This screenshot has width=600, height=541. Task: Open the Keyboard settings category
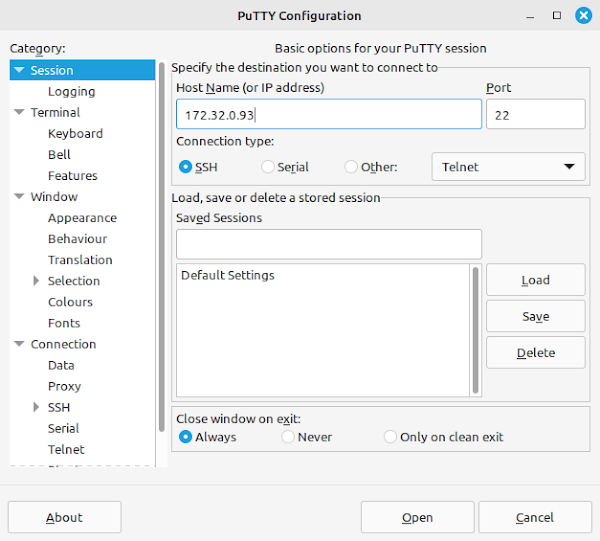[75, 134]
